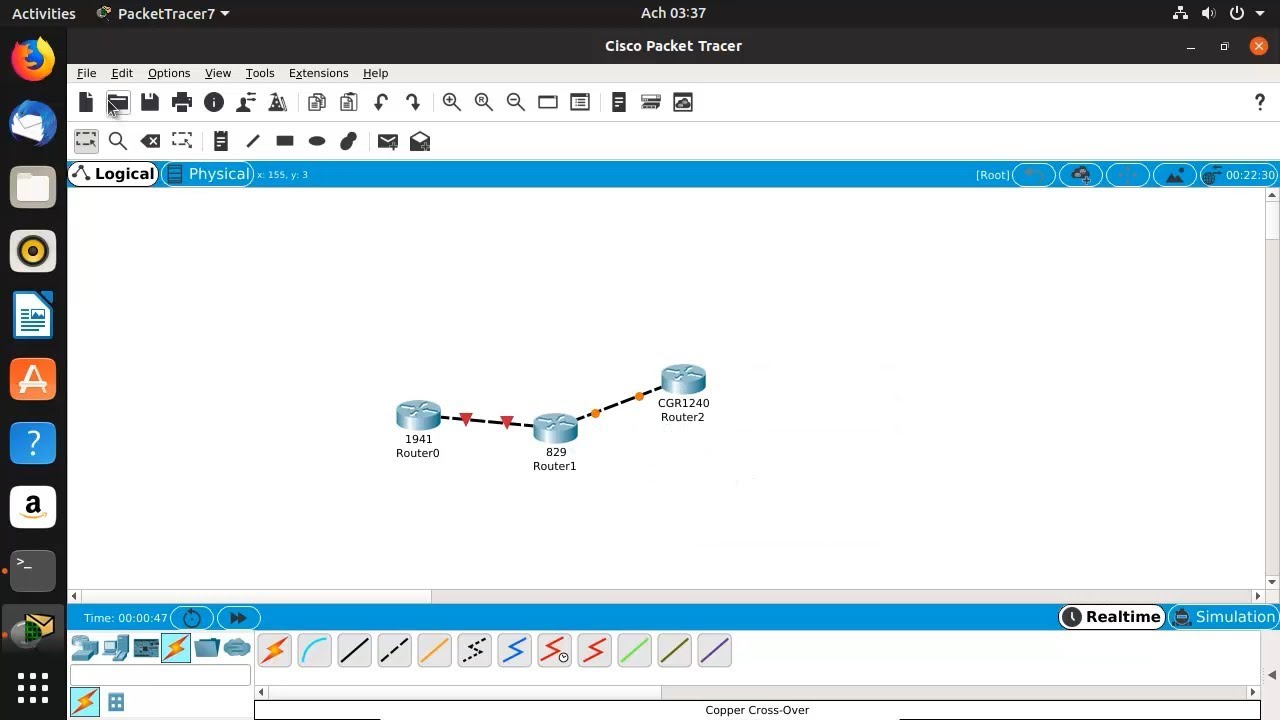
Task: Select the Components category
Action: 146,648
